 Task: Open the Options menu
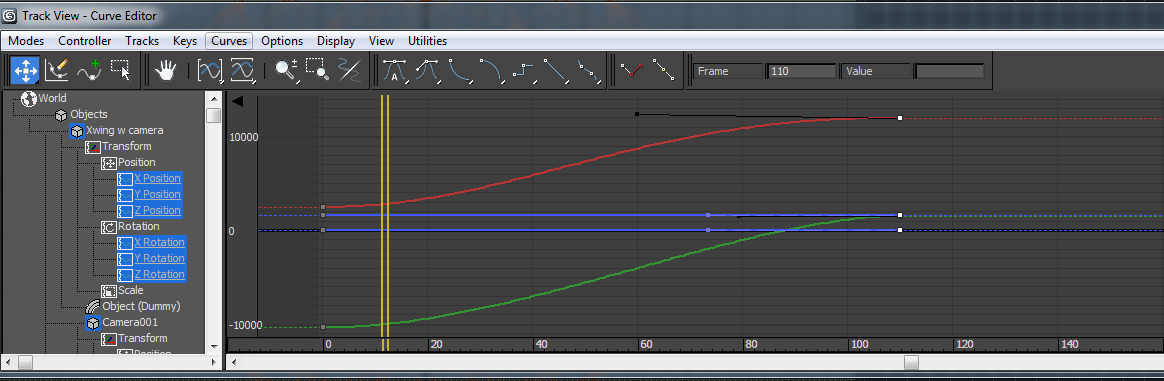click(282, 41)
